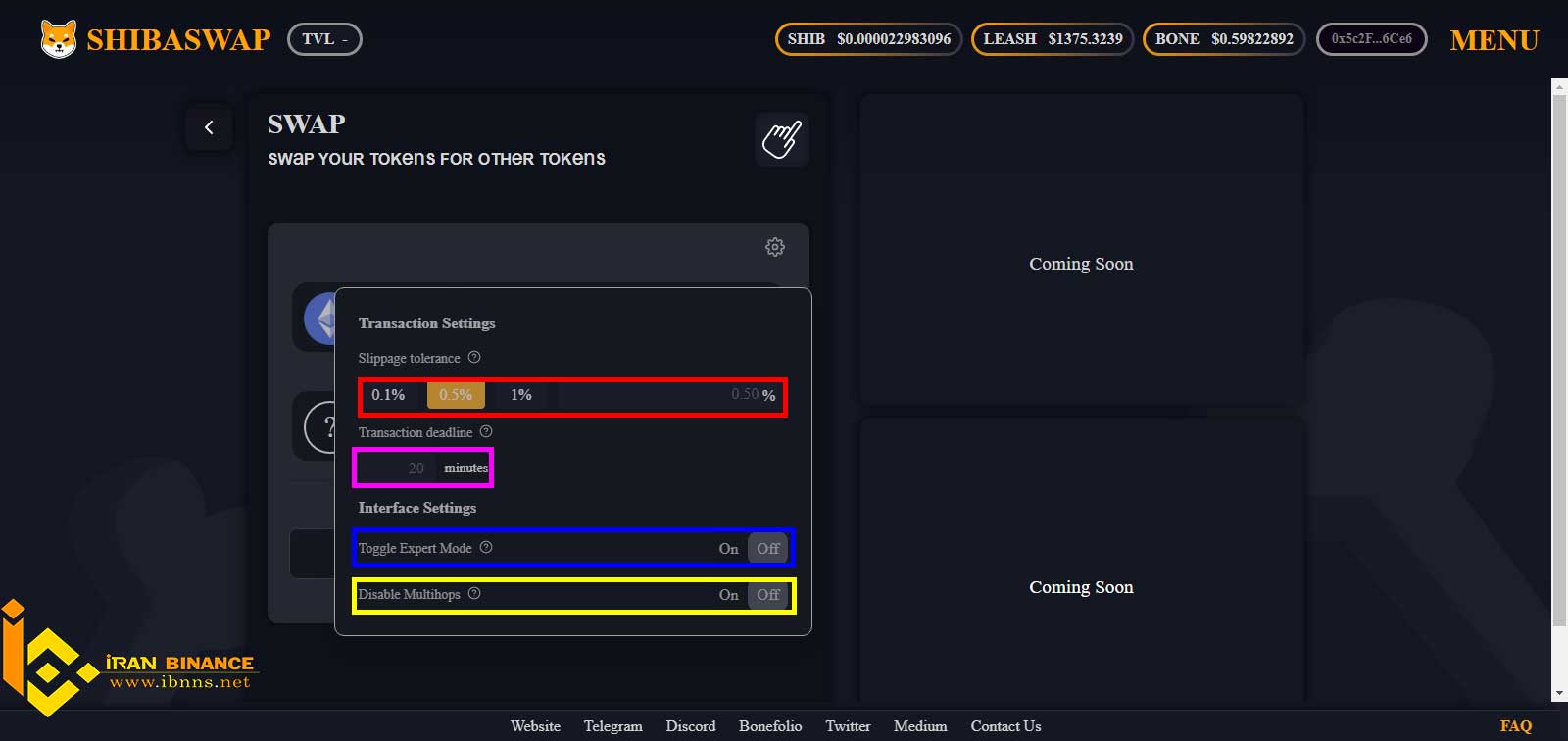The height and width of the screenshot is (741, 1568).
Task: Turn Expert Mode On
Action: point(729,549)
